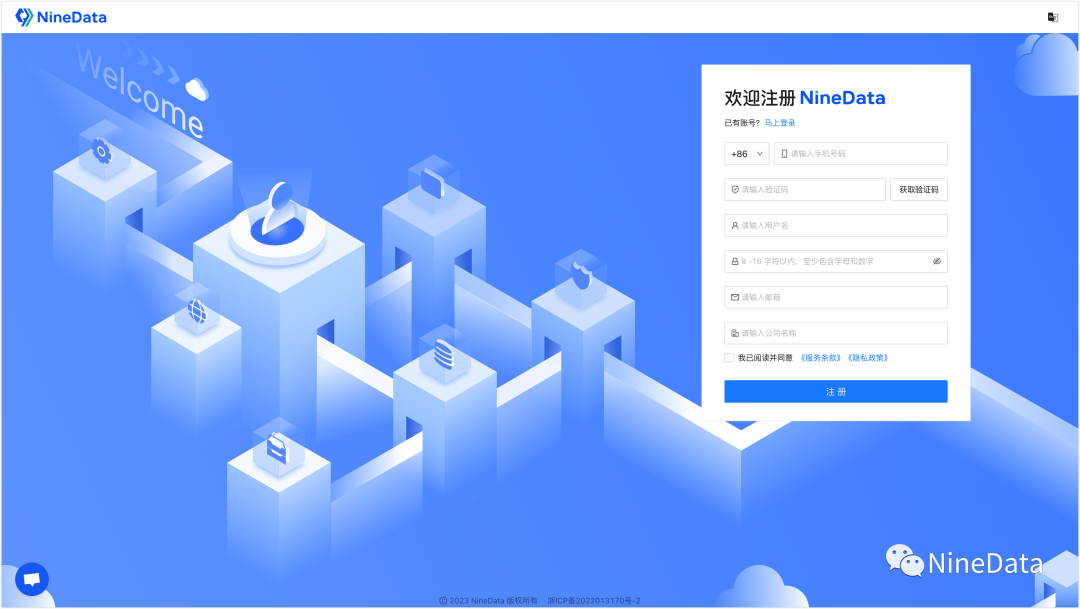Open the chat support bubble
Screen dimensions: 1080x609
coord(32,579)
